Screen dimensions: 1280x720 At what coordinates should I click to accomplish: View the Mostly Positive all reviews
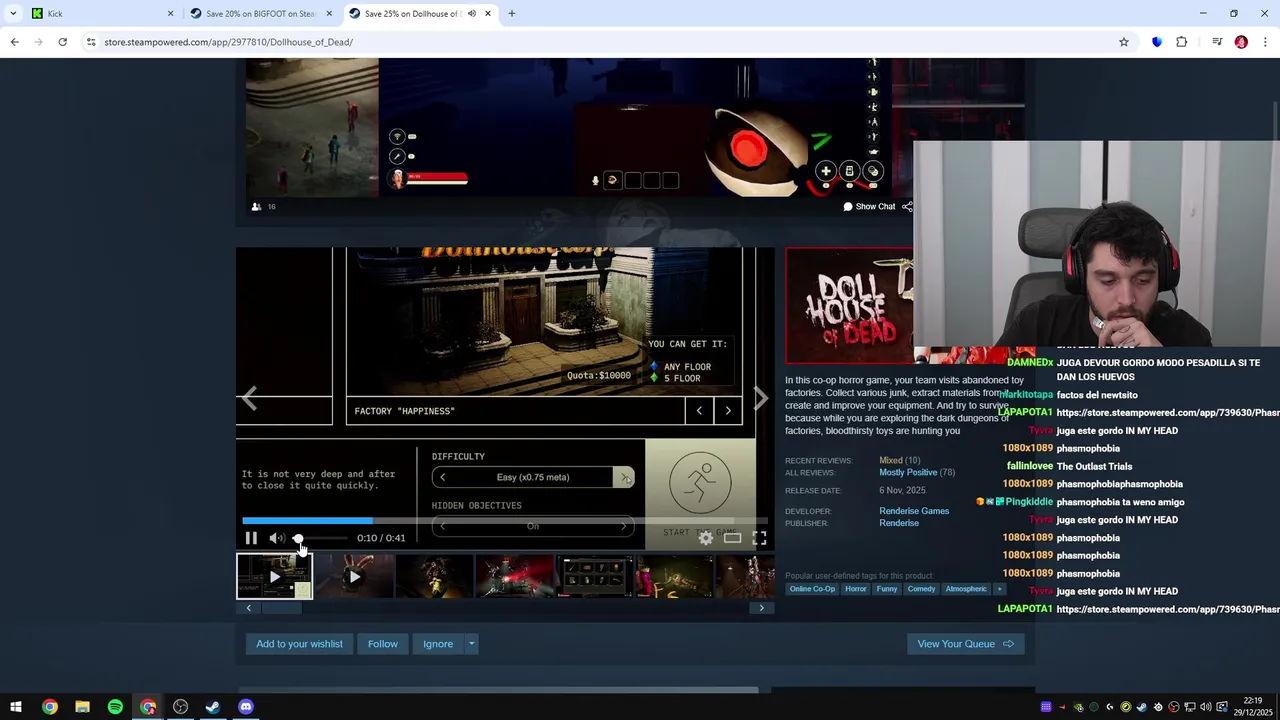[908, 473]
